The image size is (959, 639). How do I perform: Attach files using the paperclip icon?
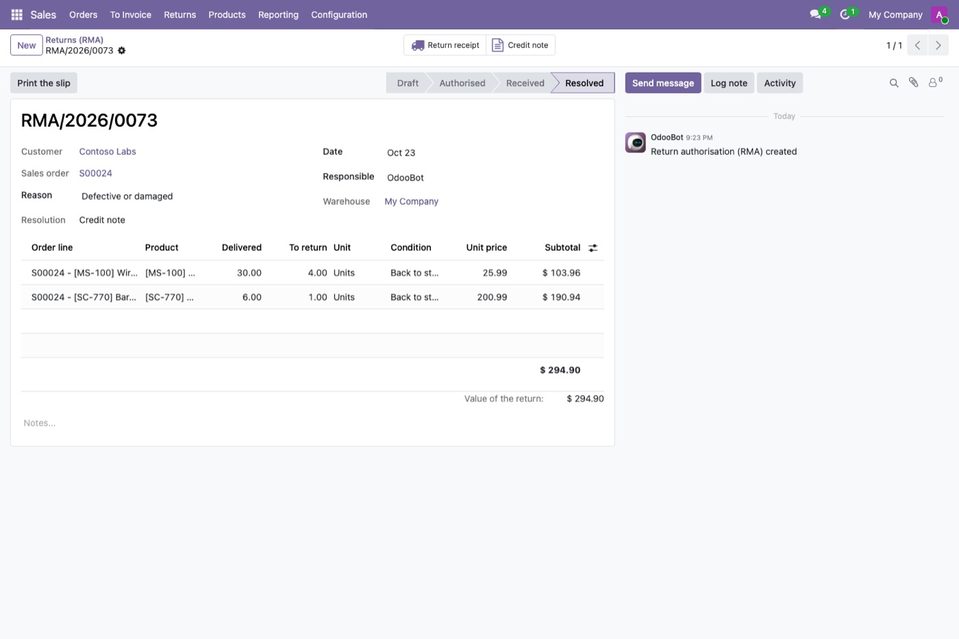coord(913,83)
